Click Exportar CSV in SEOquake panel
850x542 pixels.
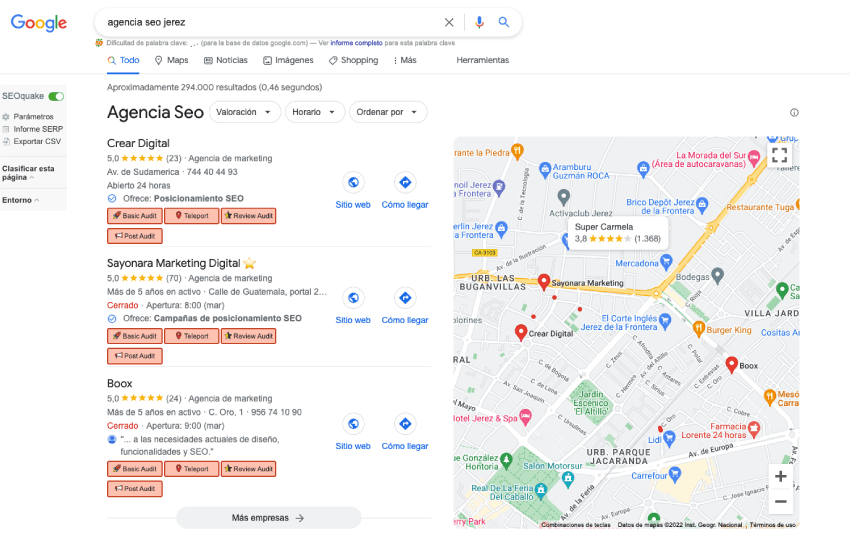point(31,141)
